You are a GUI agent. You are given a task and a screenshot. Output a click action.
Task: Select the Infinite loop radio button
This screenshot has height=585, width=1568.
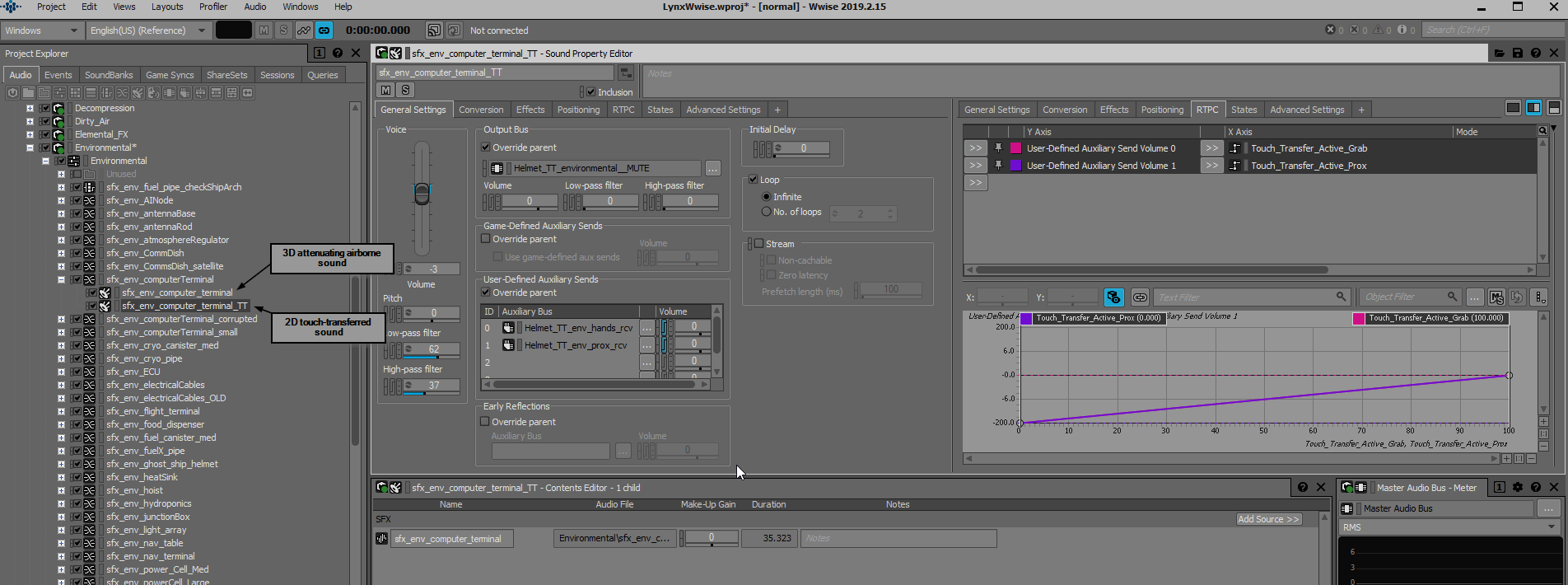pos(767,197)
